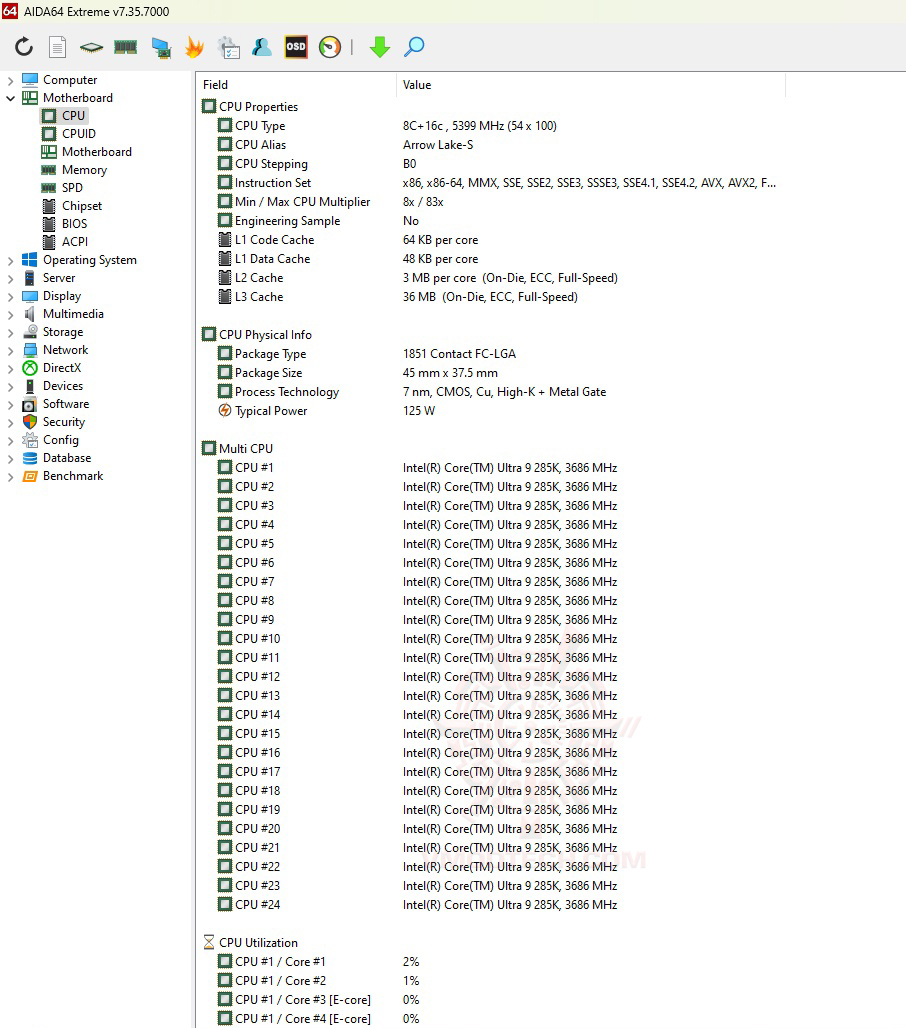Click the Refresh toolbar icon
906x1028 pixels.
coord(24,47)
